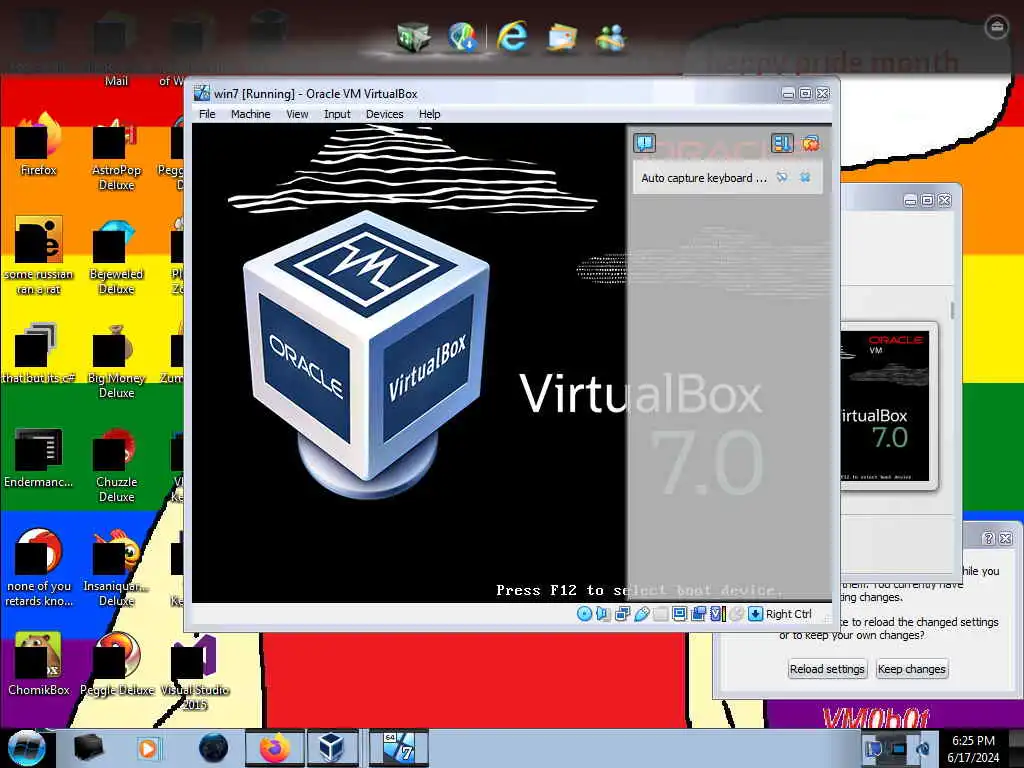Click the Firefox taskbar button
The width and height of the screenshot is (1024, 768).
pyautogui.click(x=274, y=748)
